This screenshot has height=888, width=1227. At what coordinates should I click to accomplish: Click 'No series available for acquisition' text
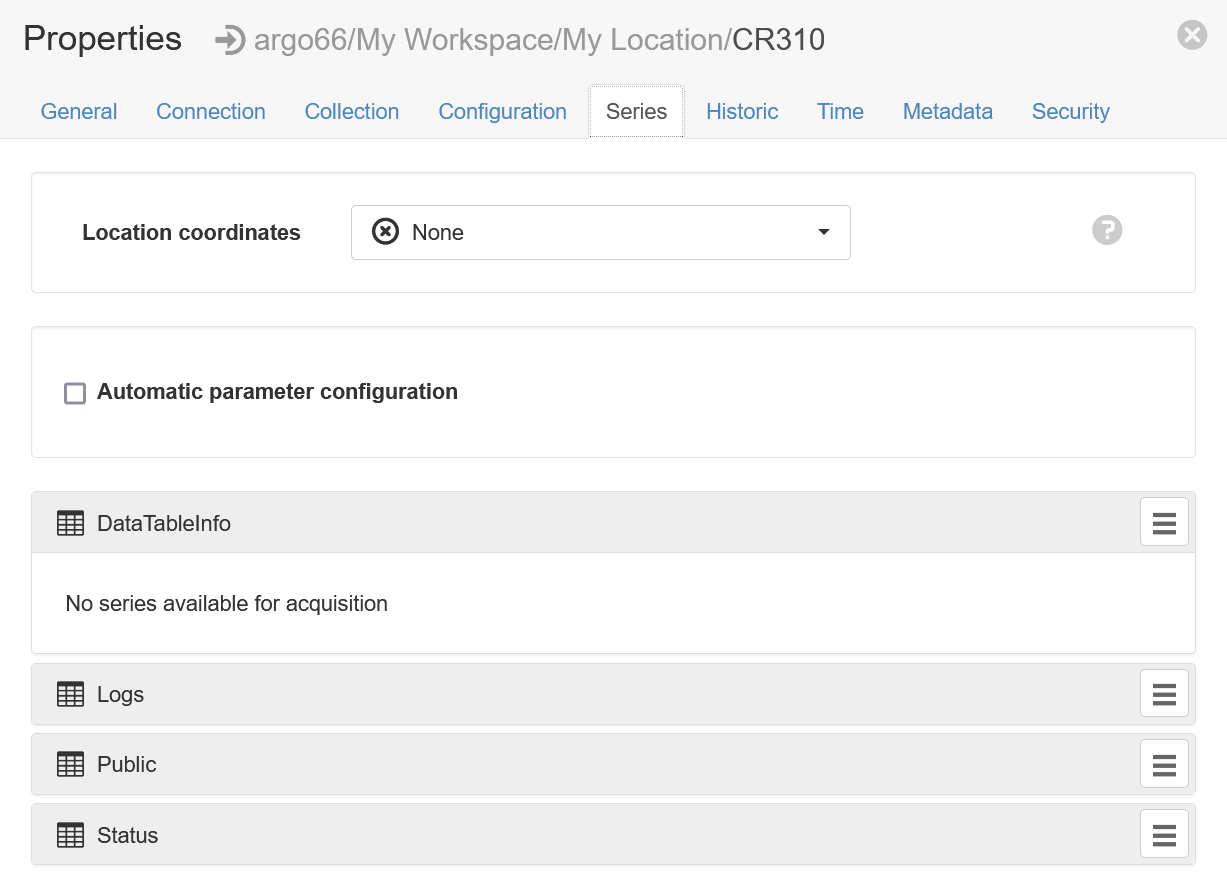(226, 603)
